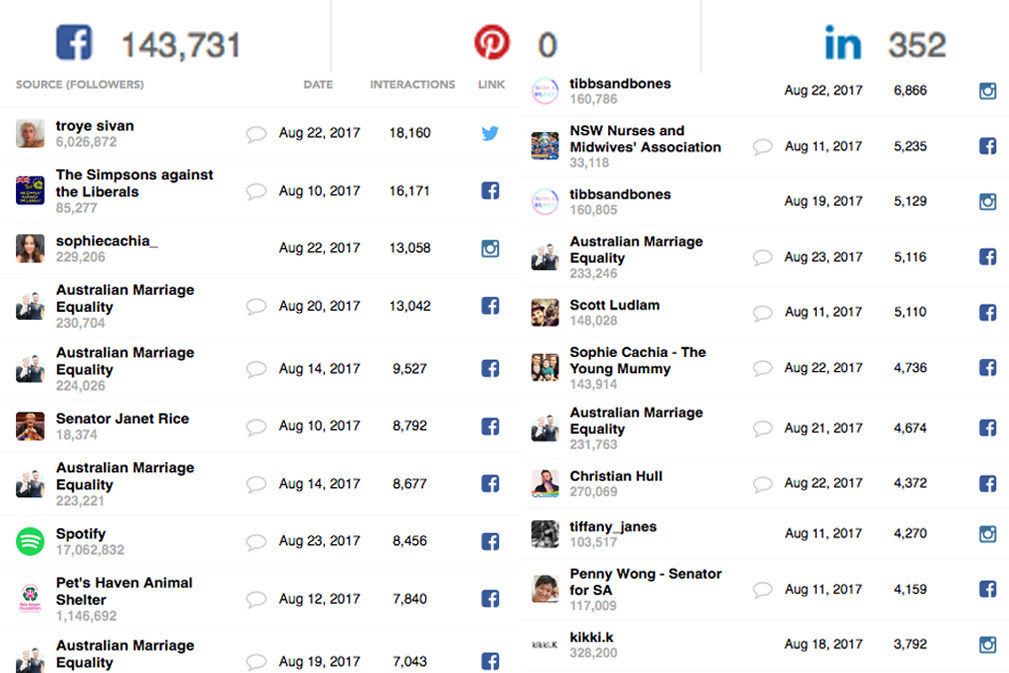1009x673 pixels.
Task: Open the Christian Hull source name
Action: (x=616, y=476)
